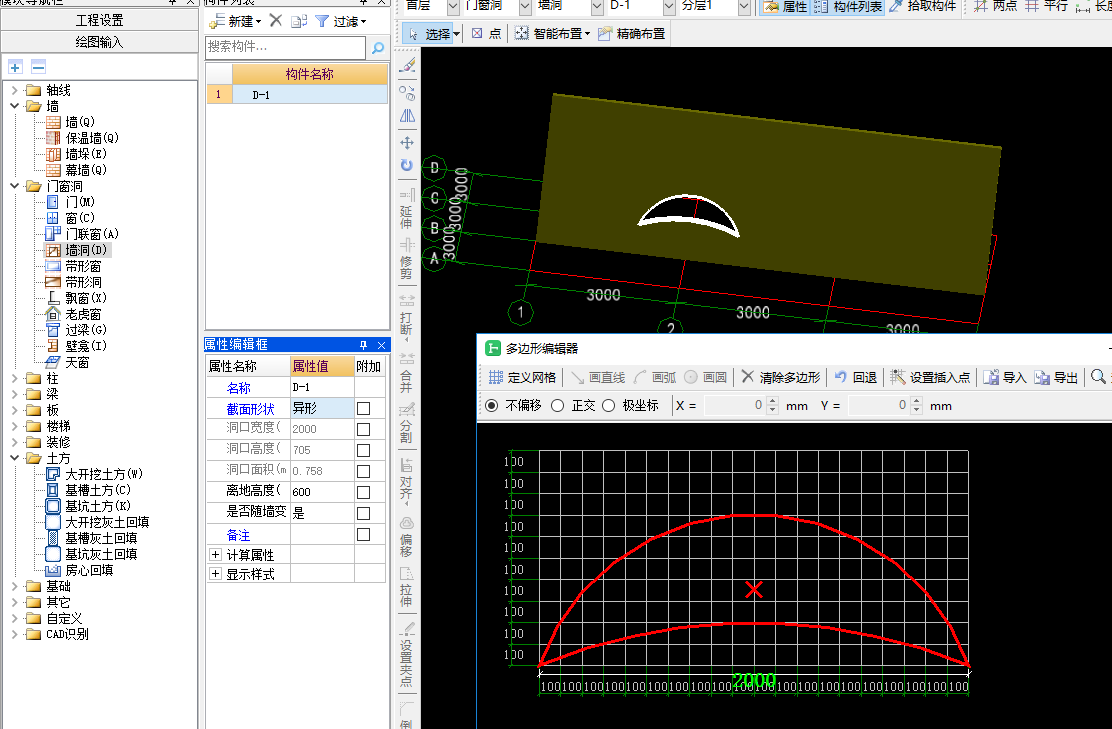Click 导入 import button
The width and height of the screenshot is (1112, 729).
[x=1005, y=377]
